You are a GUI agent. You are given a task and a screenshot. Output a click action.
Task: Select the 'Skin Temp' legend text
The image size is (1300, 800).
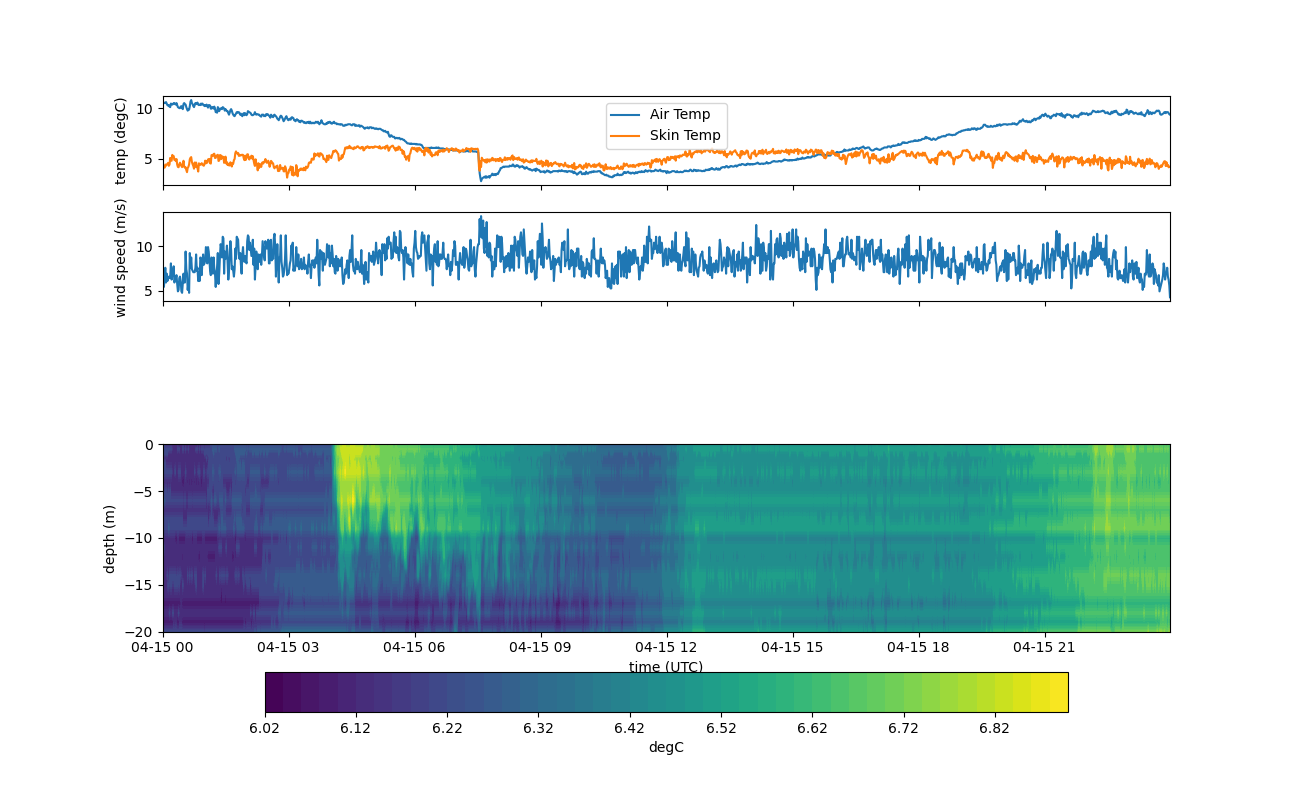coord(685,136)
